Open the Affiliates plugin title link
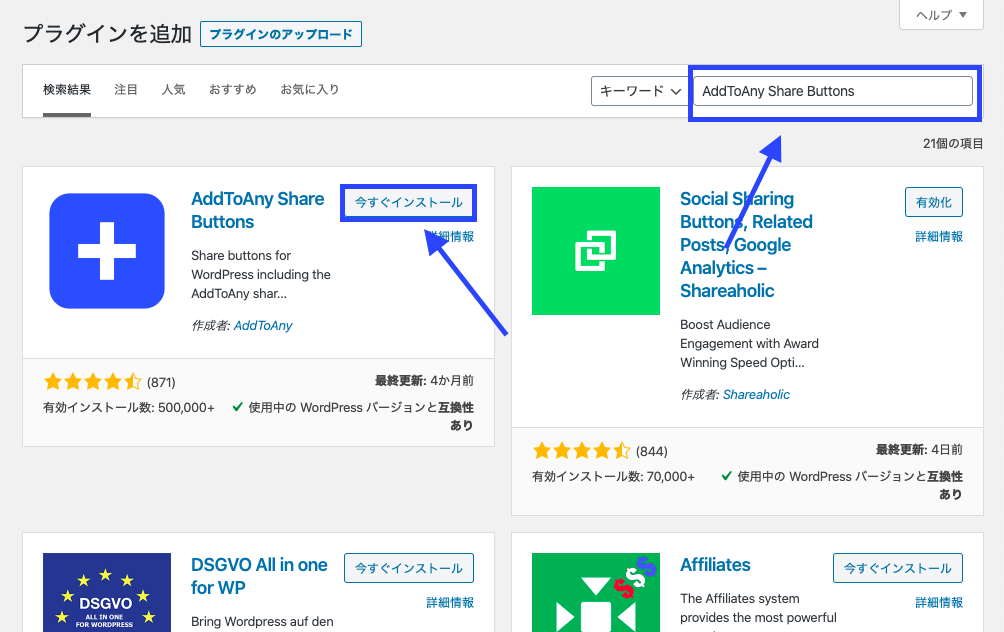Image resolution: width=1004 pixels, height=632 pixels. point(715,565)
